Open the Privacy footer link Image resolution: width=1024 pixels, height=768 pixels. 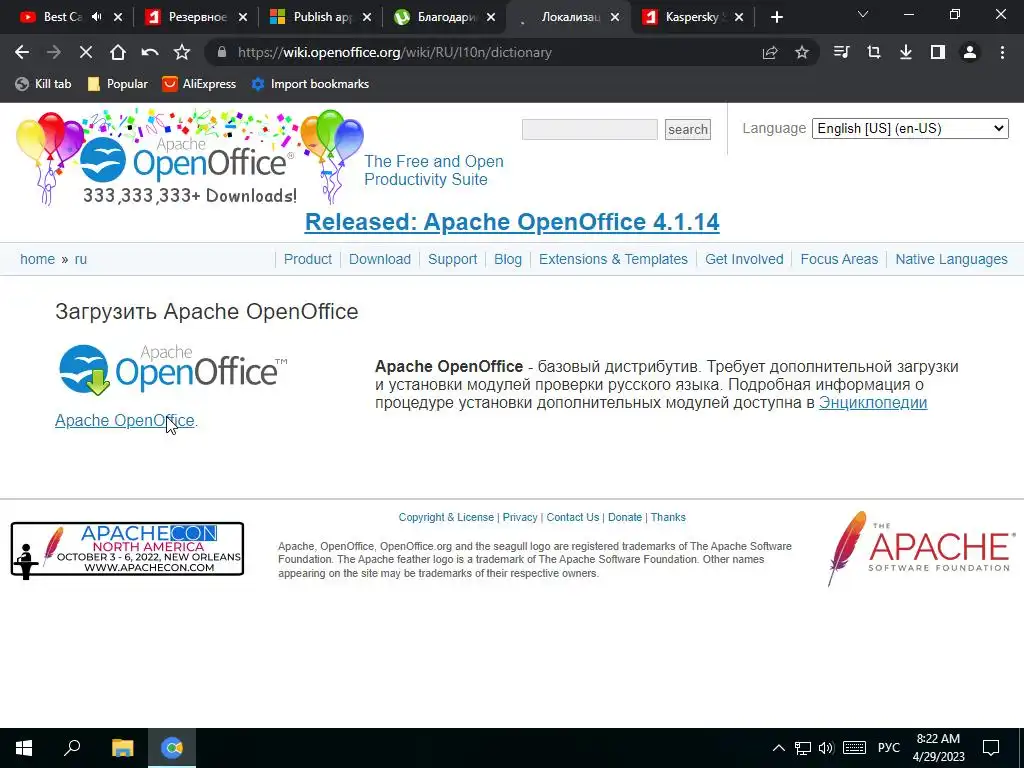[x=520, y=517]
